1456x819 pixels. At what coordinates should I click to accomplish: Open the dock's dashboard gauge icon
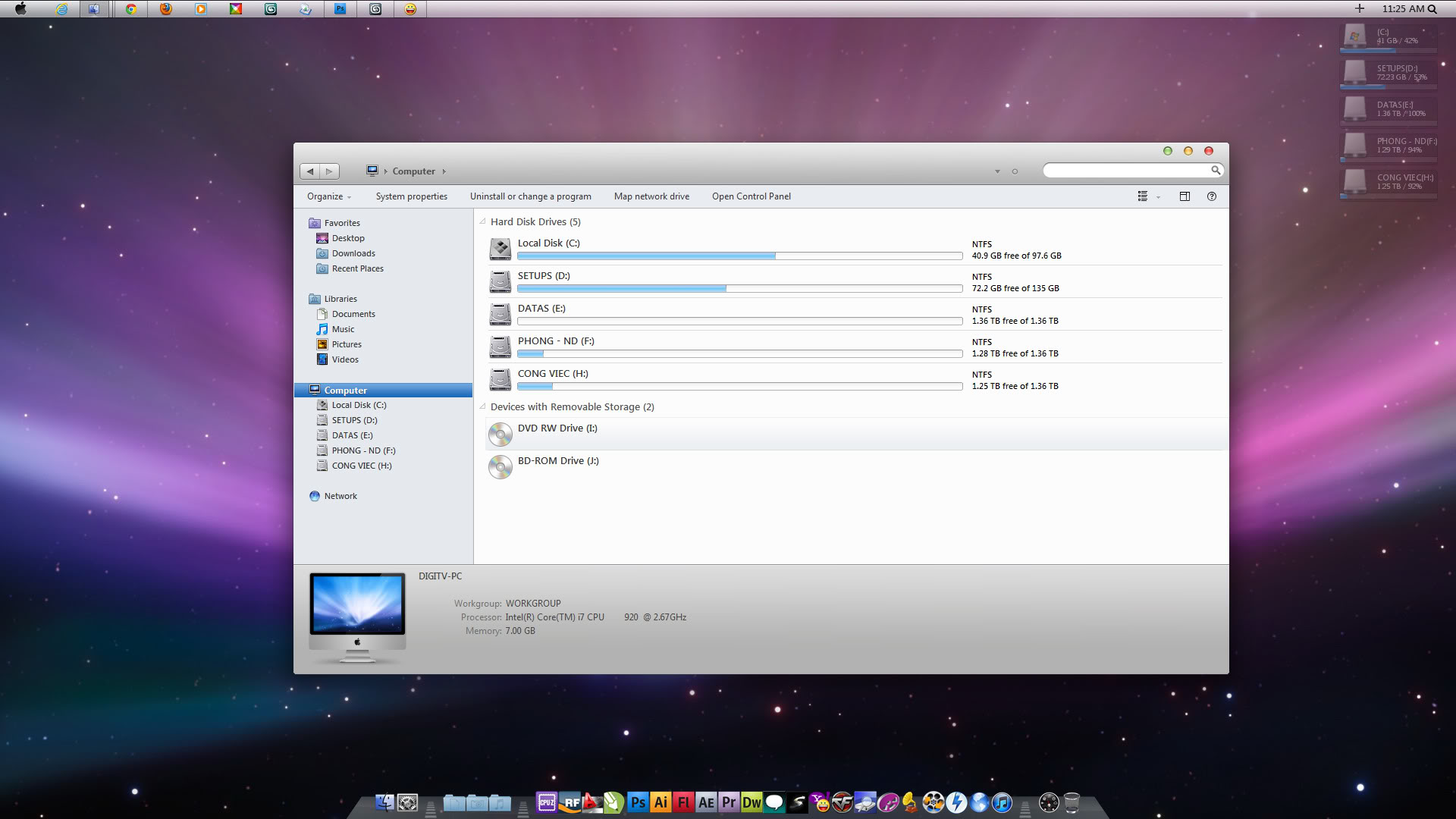point(1049,802)
